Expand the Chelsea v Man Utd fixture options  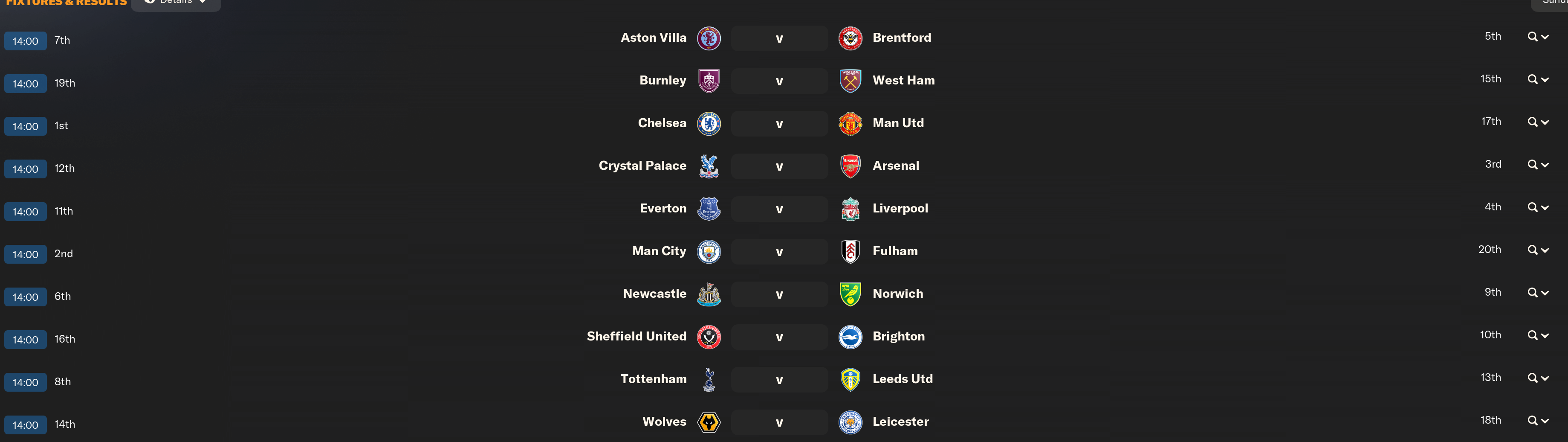(1538, 122)
